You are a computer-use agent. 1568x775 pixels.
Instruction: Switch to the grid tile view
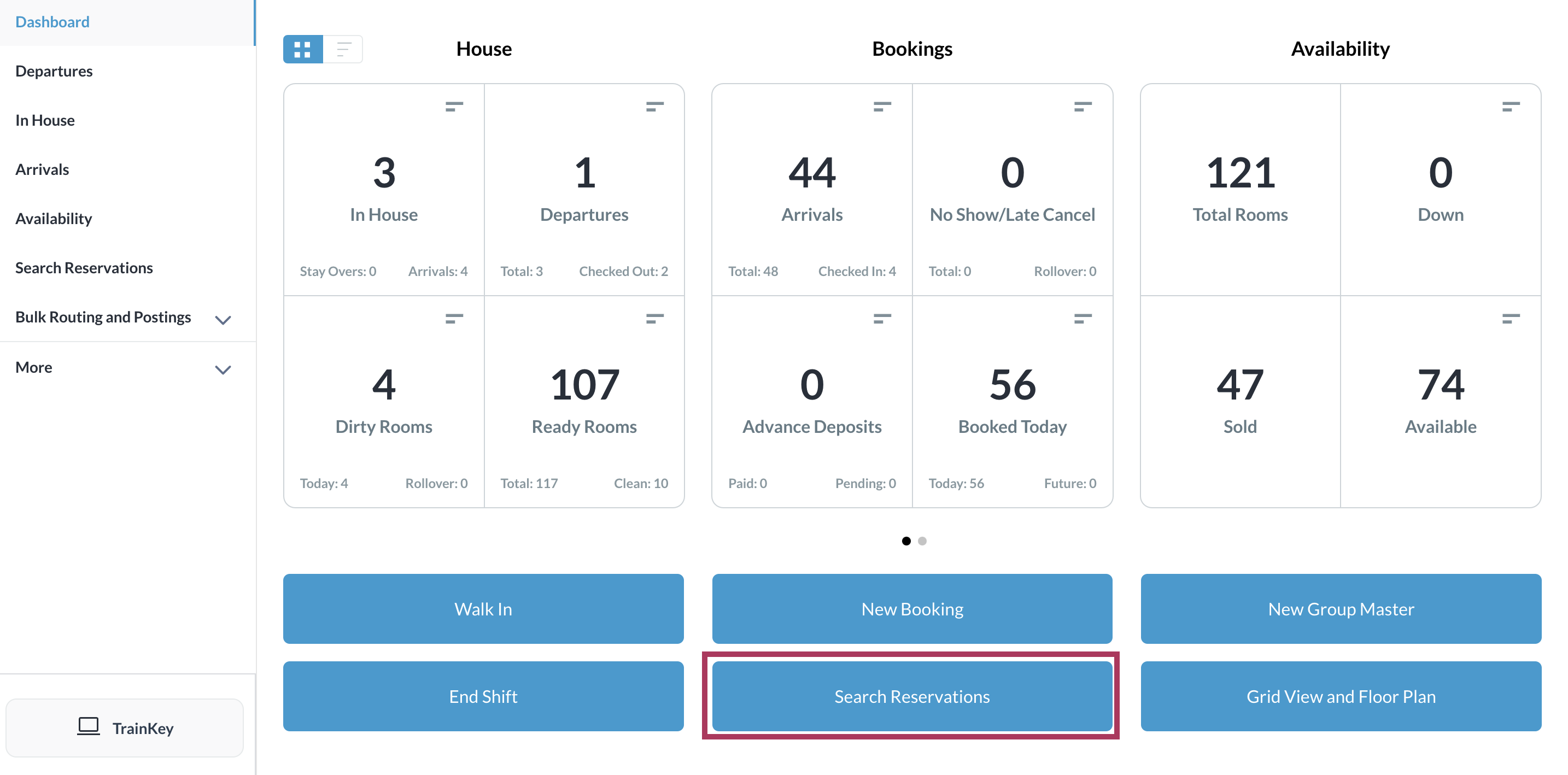[302, 49]
